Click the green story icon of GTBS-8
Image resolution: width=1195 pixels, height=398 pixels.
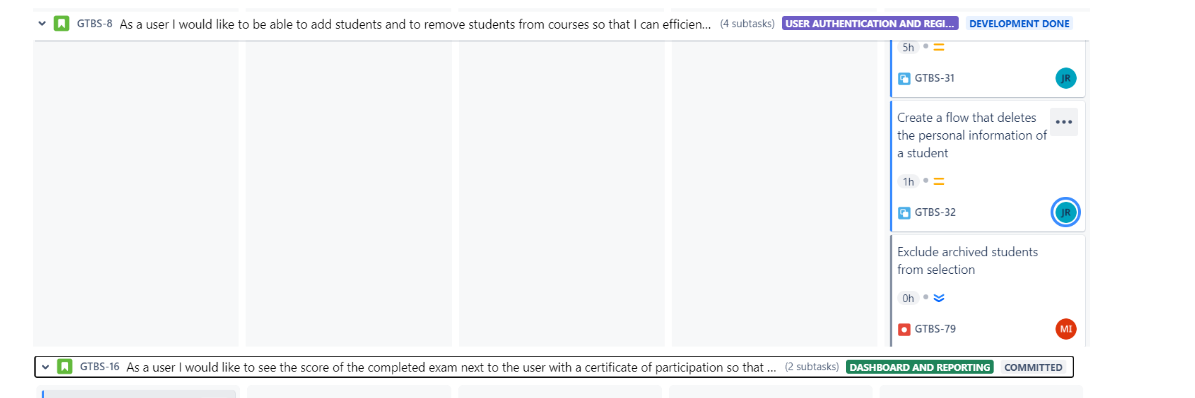(x=62, y=24)
